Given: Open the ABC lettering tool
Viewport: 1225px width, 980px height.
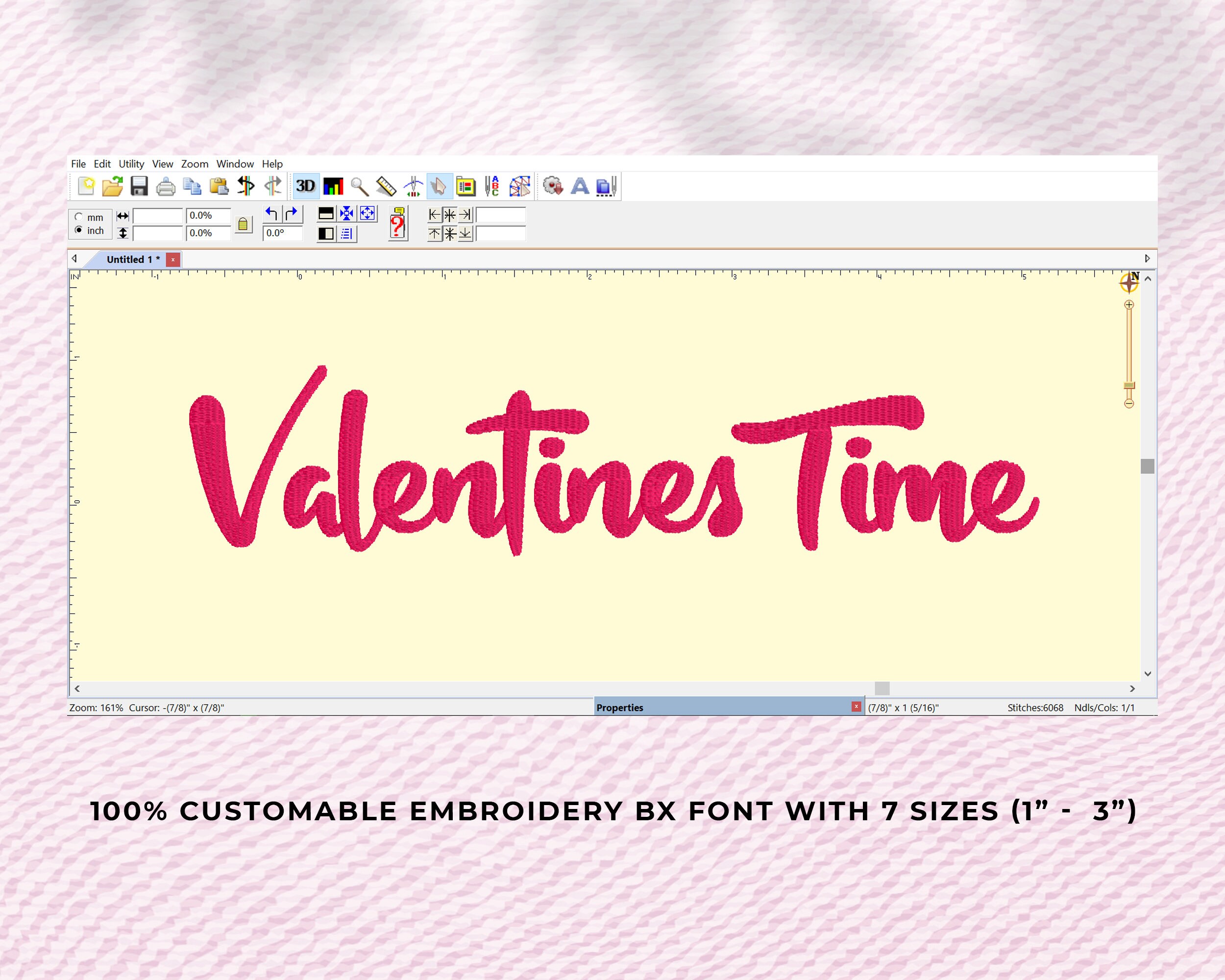Looking at the screenshot, I should coord(492,187).
